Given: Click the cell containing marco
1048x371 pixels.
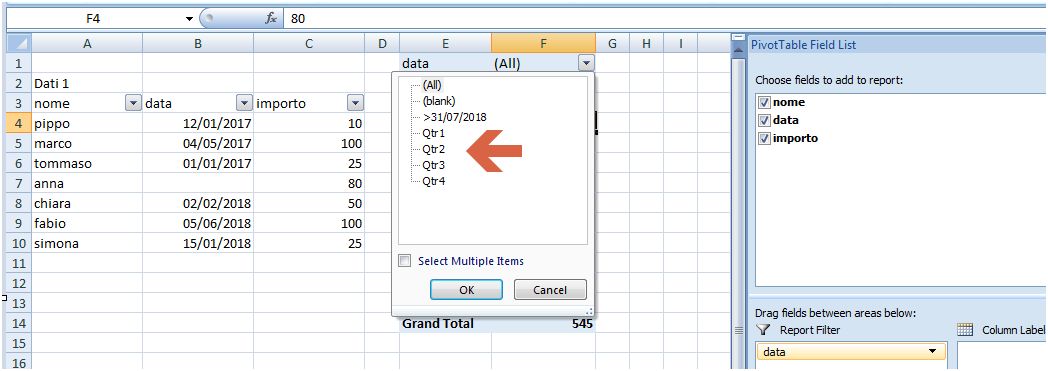Looking at the screenshot, I should click(87, 144).
